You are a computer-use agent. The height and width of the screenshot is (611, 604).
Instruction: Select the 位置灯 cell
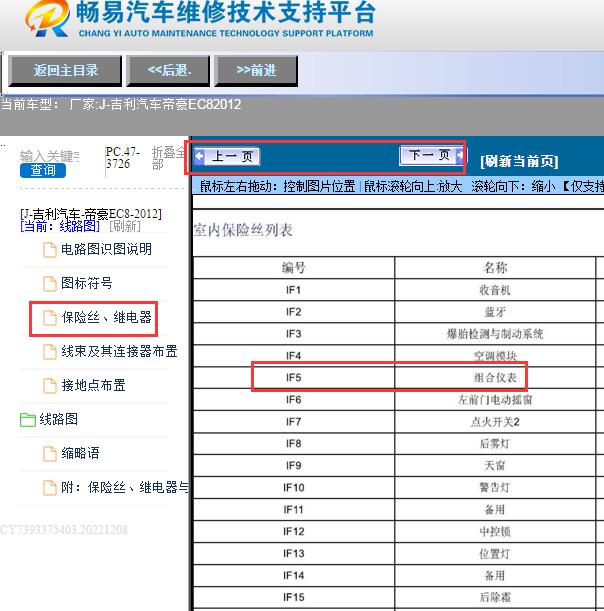pyautogui.click(x=495, y=553)
